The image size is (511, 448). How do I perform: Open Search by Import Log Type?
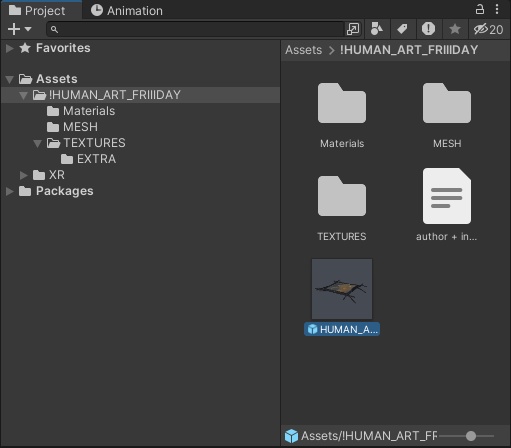pos(428,29)
